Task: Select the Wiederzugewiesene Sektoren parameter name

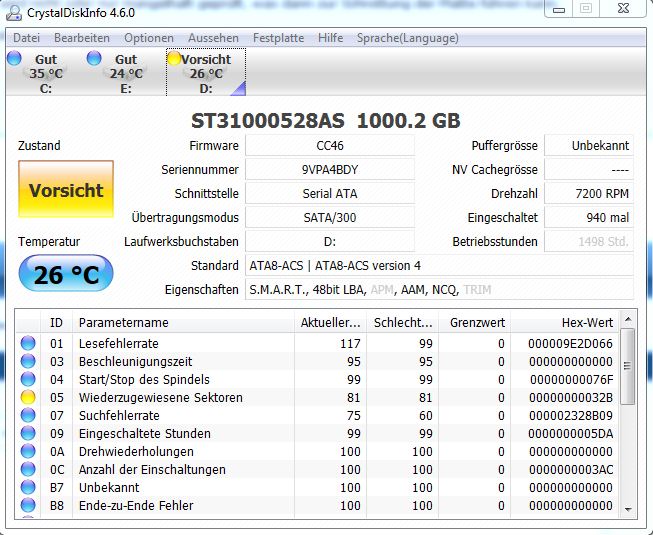Action: click(x=161, y=398)
